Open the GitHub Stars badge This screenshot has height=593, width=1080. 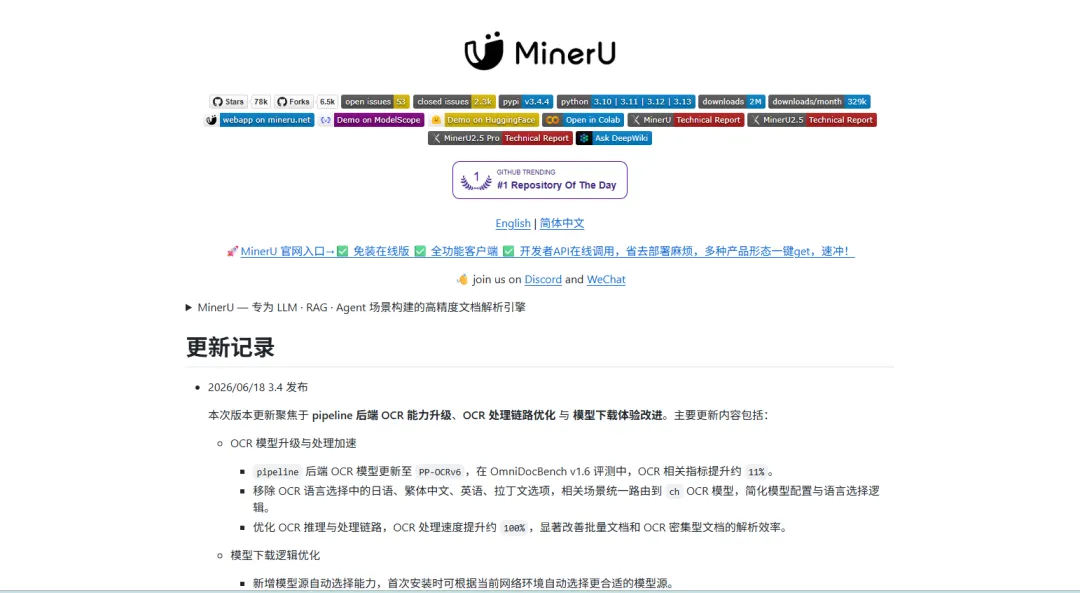(228, 101)
